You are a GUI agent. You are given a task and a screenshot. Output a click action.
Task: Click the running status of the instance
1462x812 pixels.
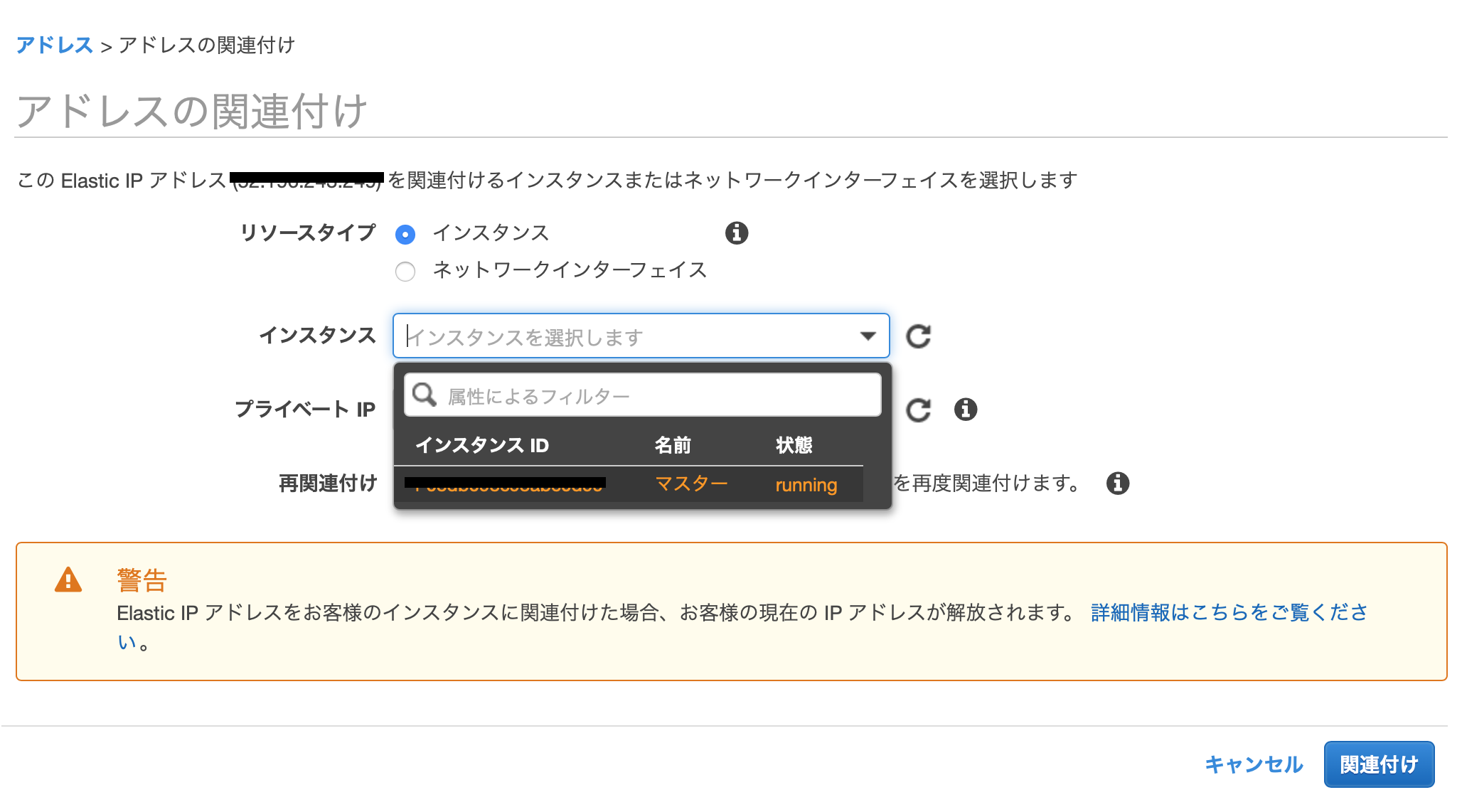(806, 485)
